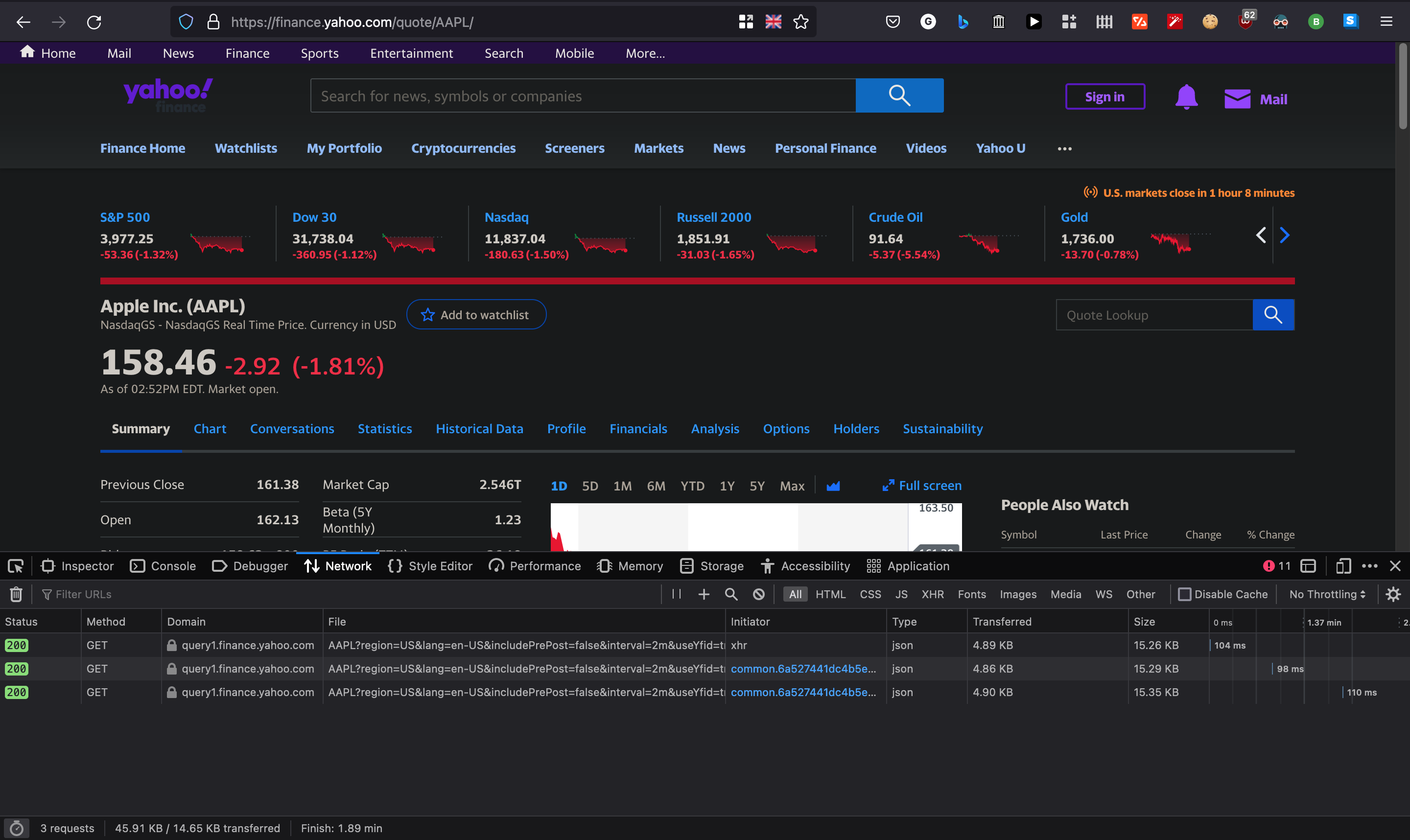This screenshot has height=840, width=1410.
Task: Switch to the Inspector tab
Action: pyautogui.click(x=77, y=566)
